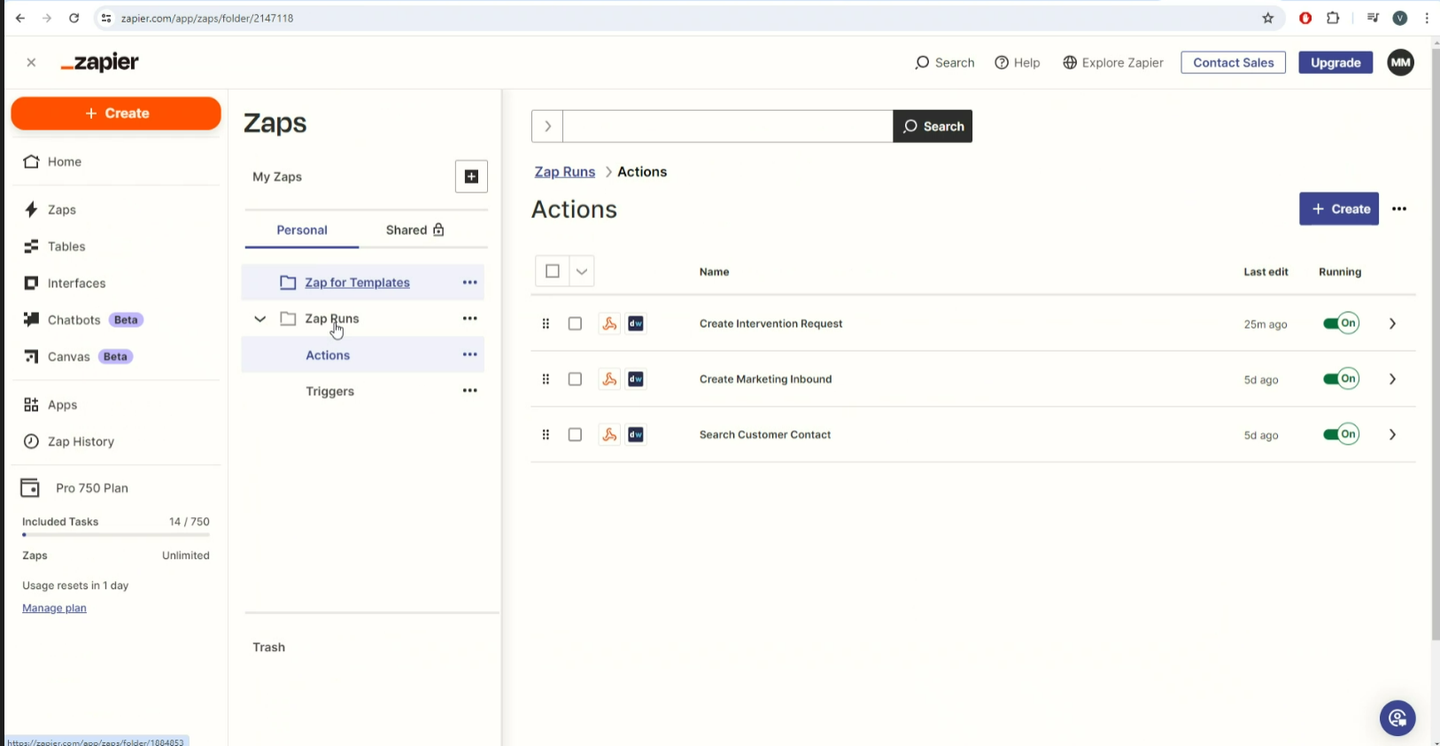Click the Included Tasks usage bar
The height and width of the screenshot is (746, 1440).
116,535
